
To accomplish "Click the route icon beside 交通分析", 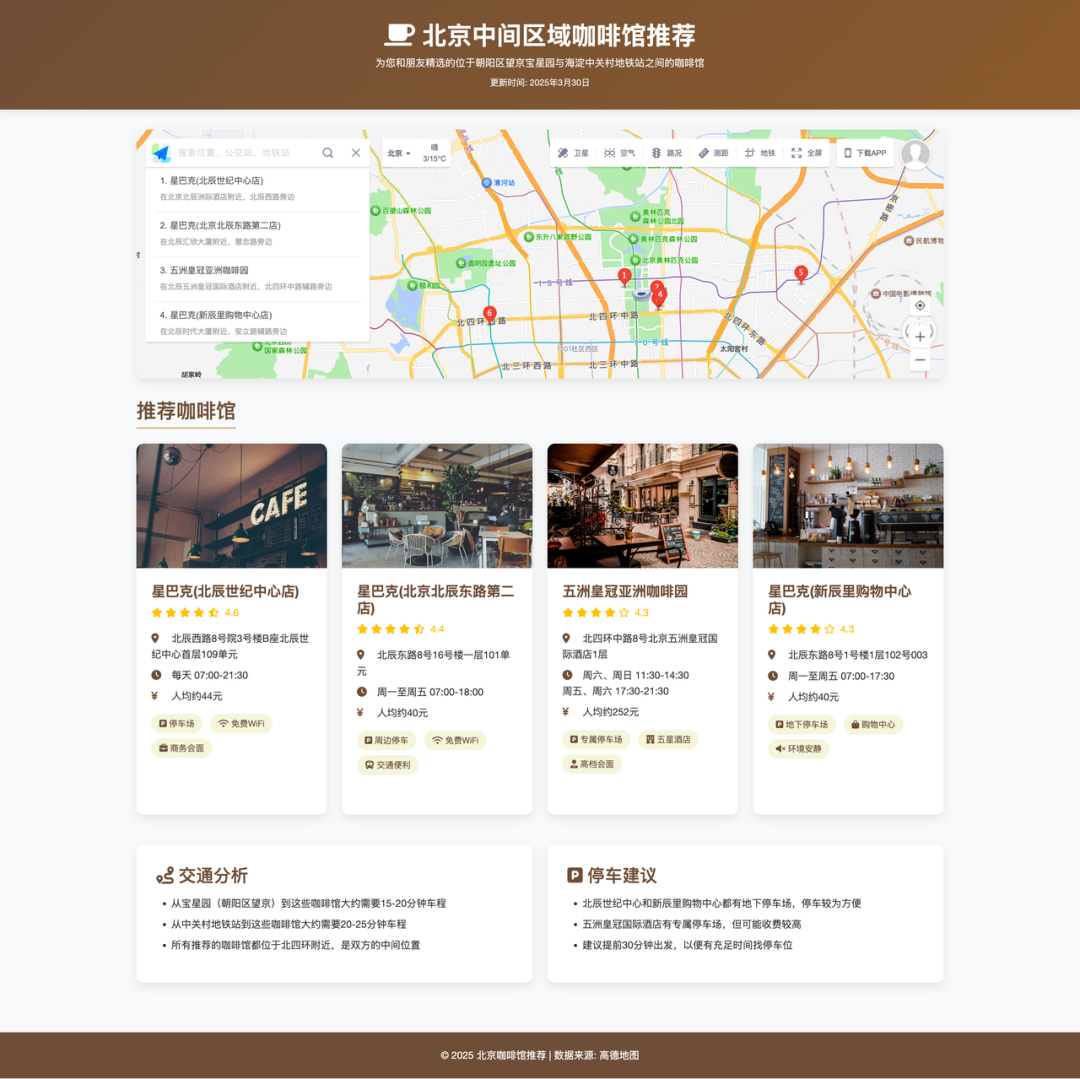I will [165, 876].
